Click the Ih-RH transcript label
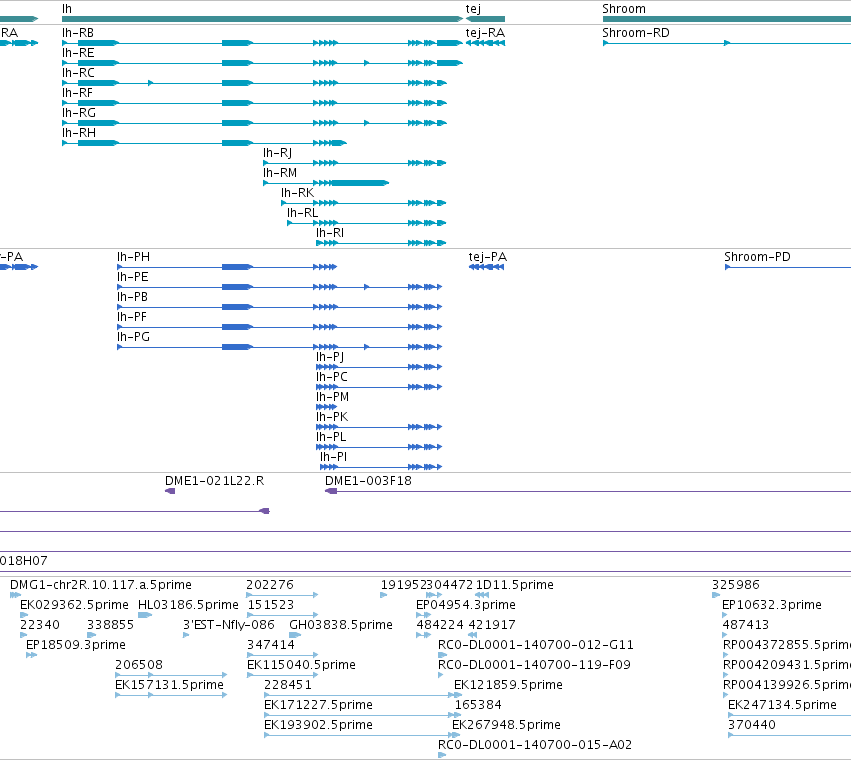 tap(79, 133)
